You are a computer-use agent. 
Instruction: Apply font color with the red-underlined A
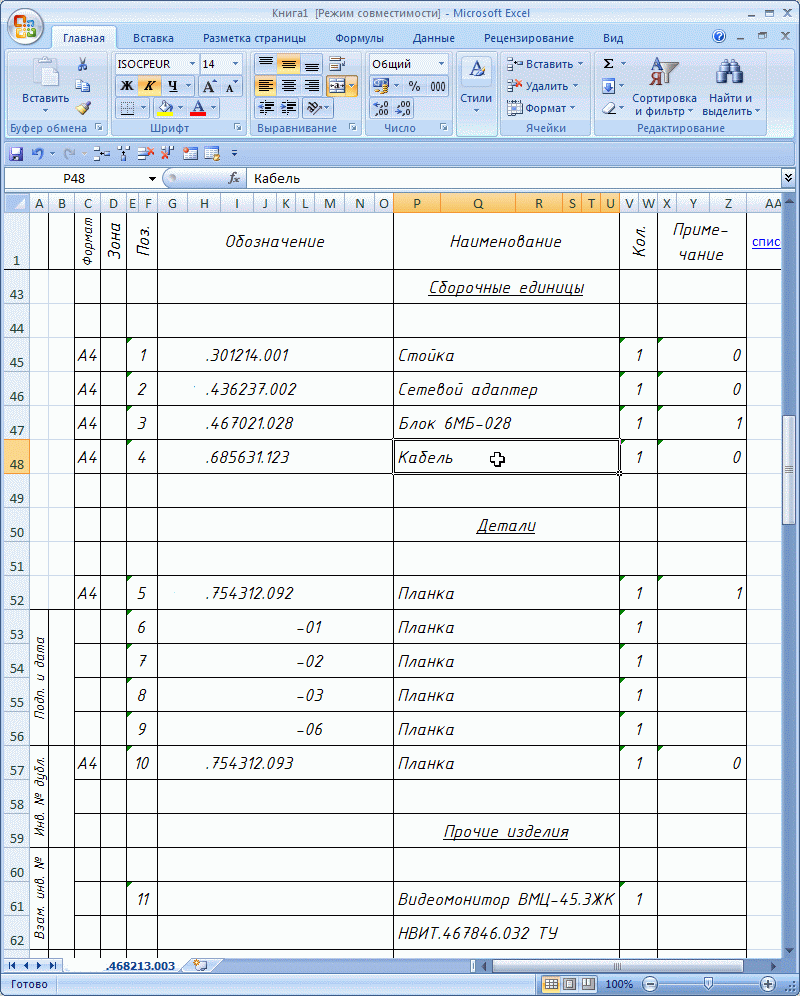point(198,107)
